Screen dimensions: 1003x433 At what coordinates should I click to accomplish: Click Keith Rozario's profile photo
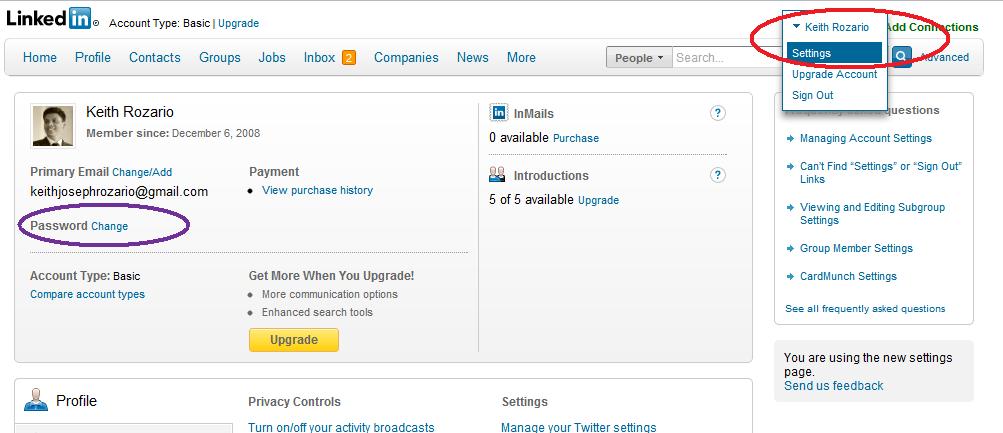pos(52,126)
